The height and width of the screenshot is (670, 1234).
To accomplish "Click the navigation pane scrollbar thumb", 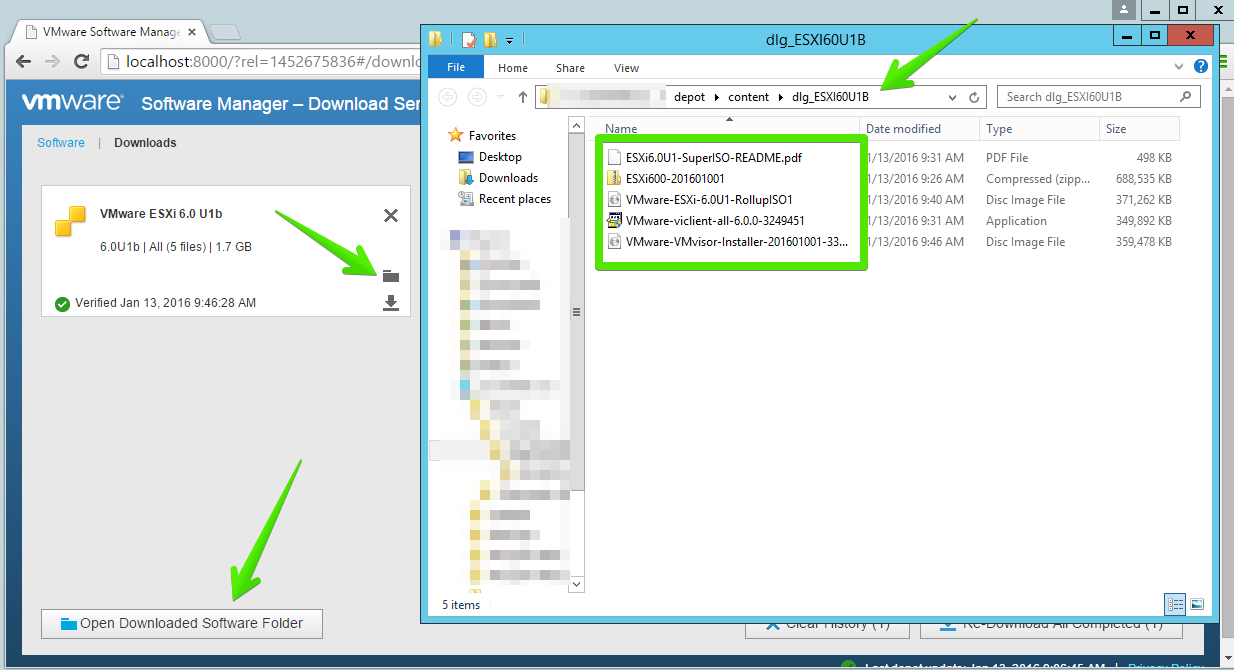I will pos(577,313).
